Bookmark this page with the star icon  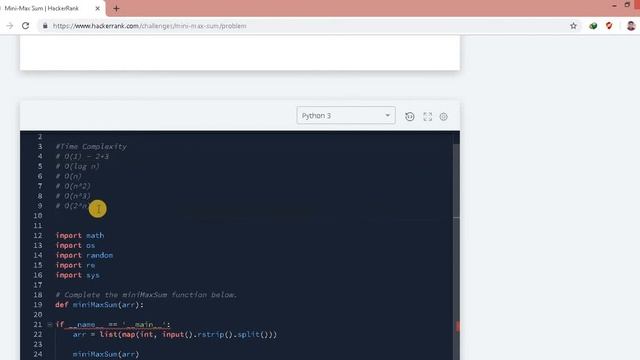tap(573, 26)
